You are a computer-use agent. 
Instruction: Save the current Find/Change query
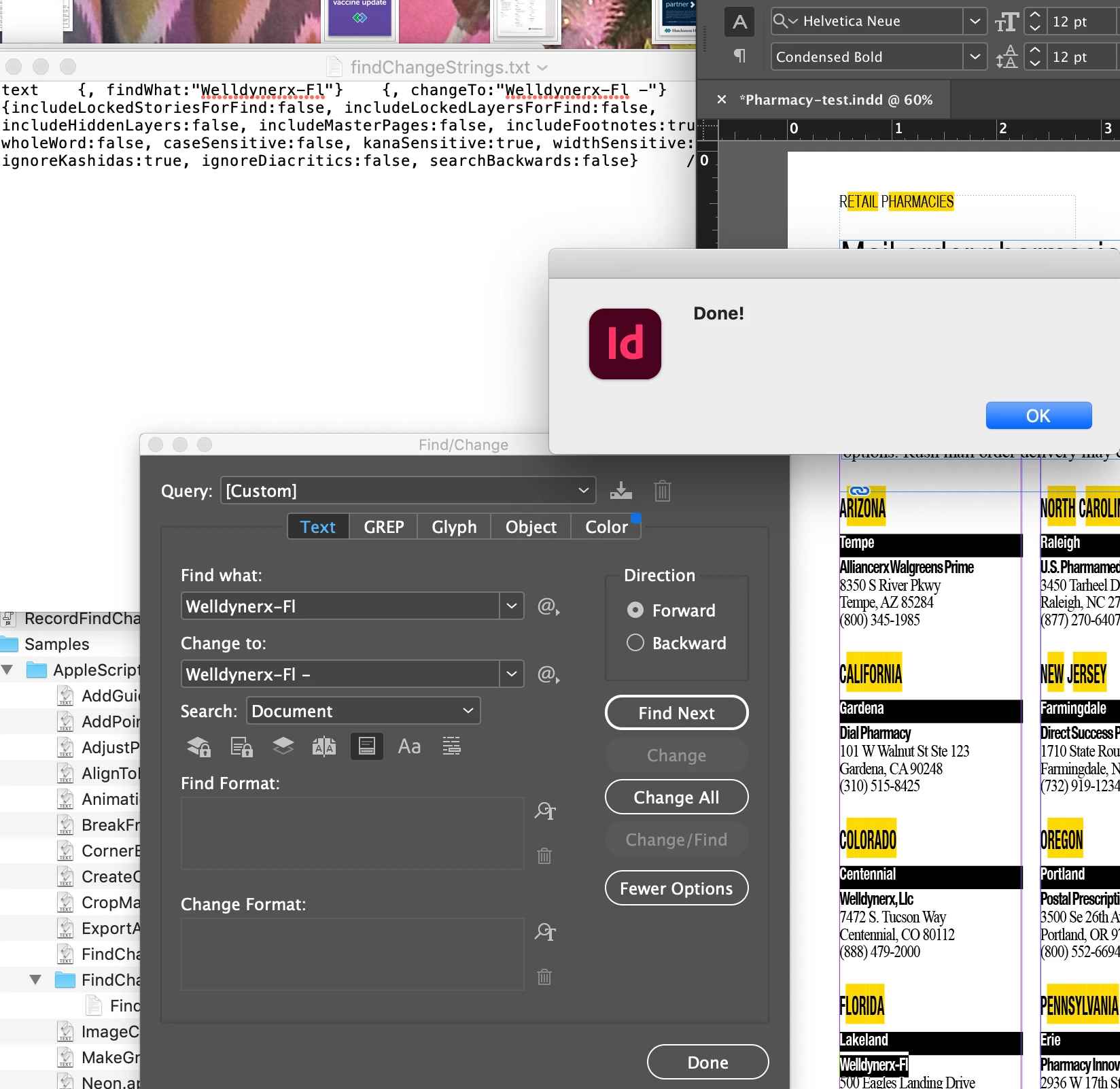620,491
